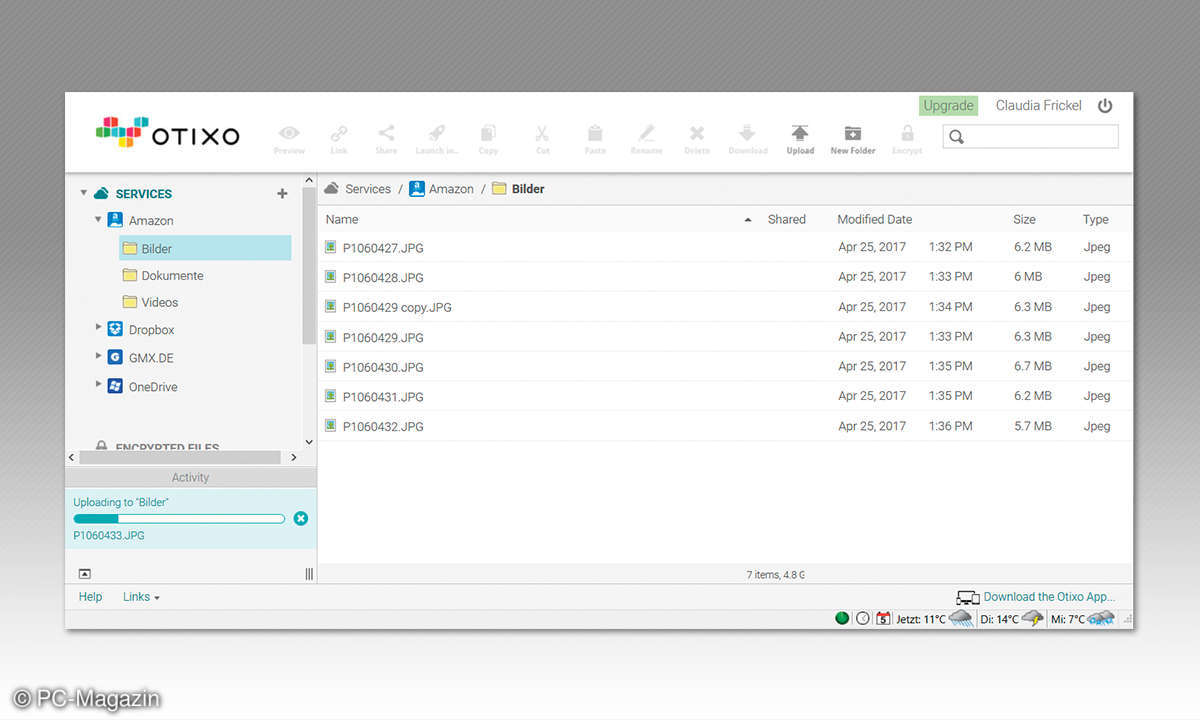This screenshot has width=1200, height=720.
Task: Click the Upload icon in toolbar
Action: [x=800, y=133]
